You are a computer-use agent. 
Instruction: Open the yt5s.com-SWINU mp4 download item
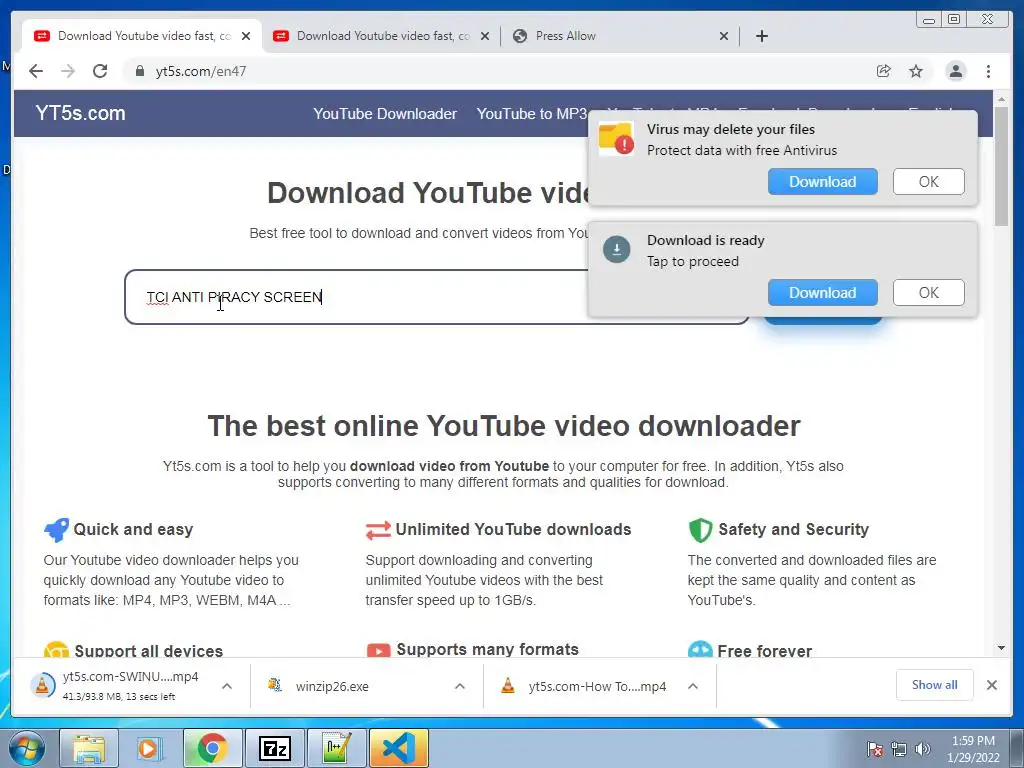pos(118,686)
